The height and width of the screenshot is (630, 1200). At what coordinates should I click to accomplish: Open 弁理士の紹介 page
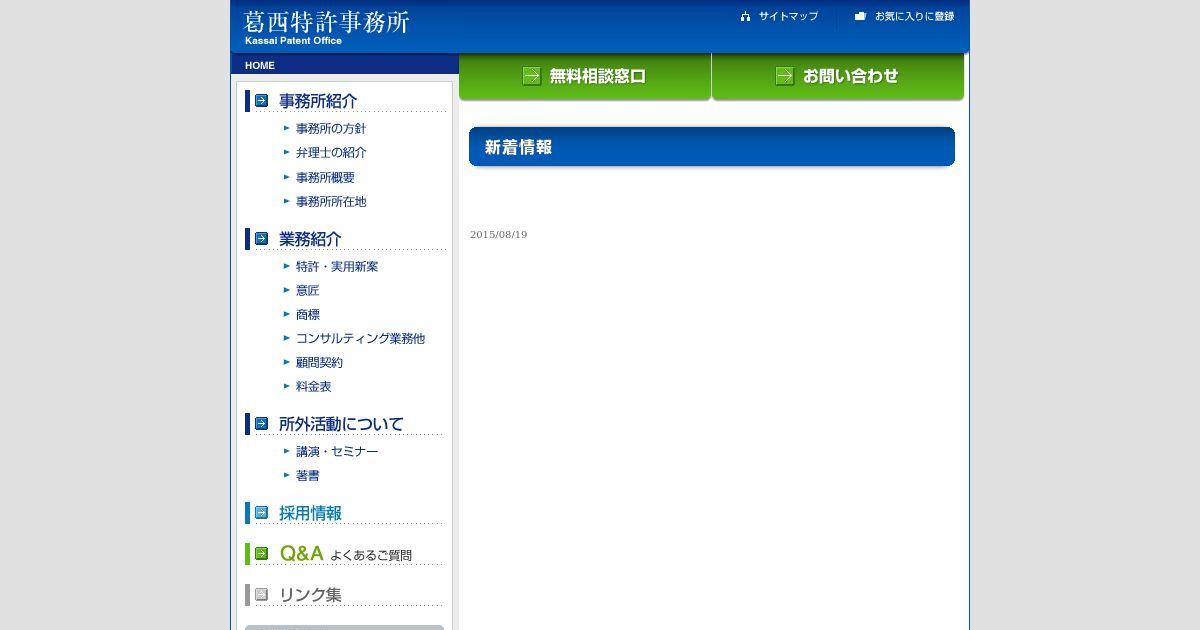tap(331, 153)
